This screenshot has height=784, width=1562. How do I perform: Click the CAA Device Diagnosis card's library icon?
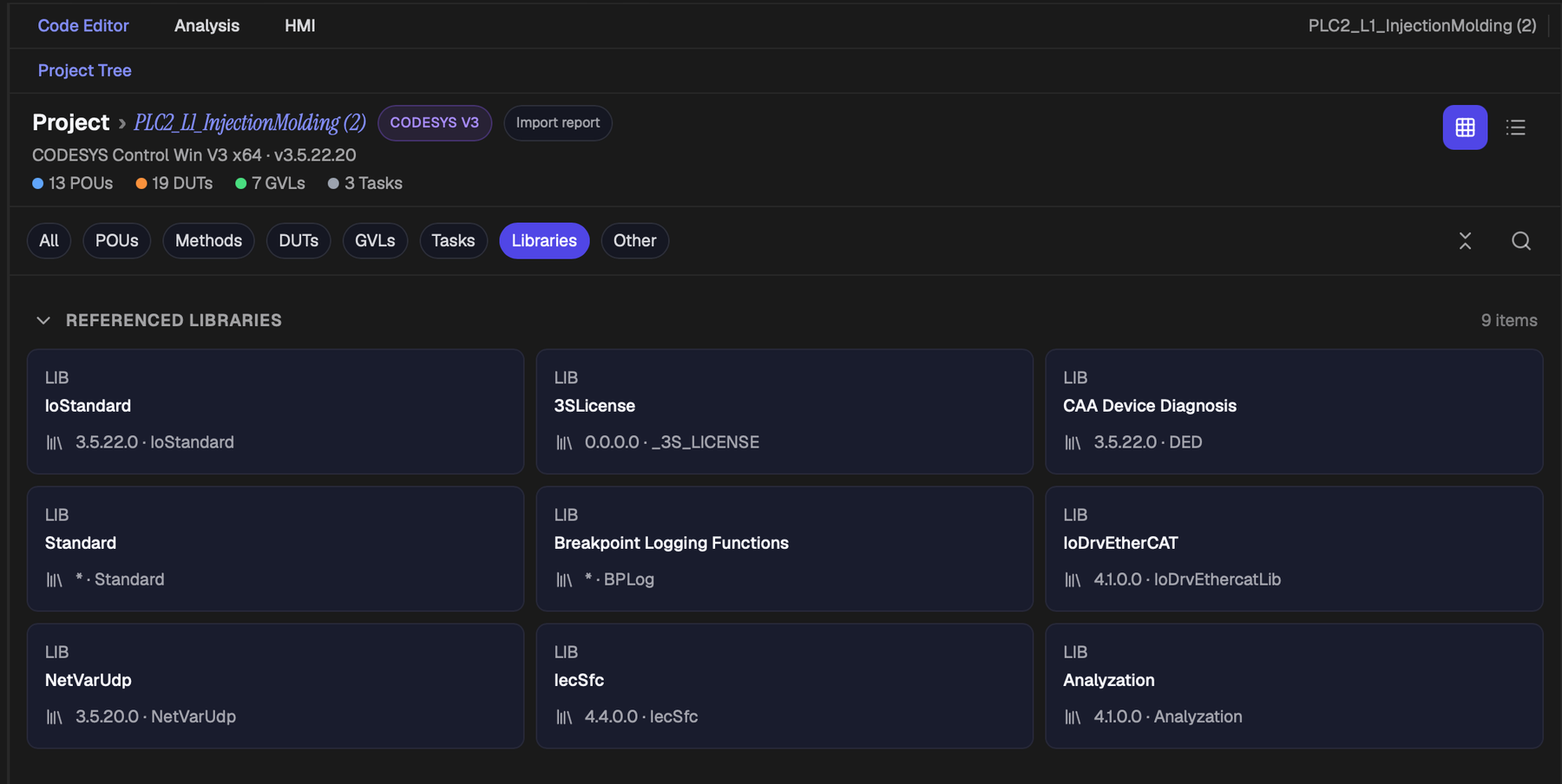(x=1073, y=442)
